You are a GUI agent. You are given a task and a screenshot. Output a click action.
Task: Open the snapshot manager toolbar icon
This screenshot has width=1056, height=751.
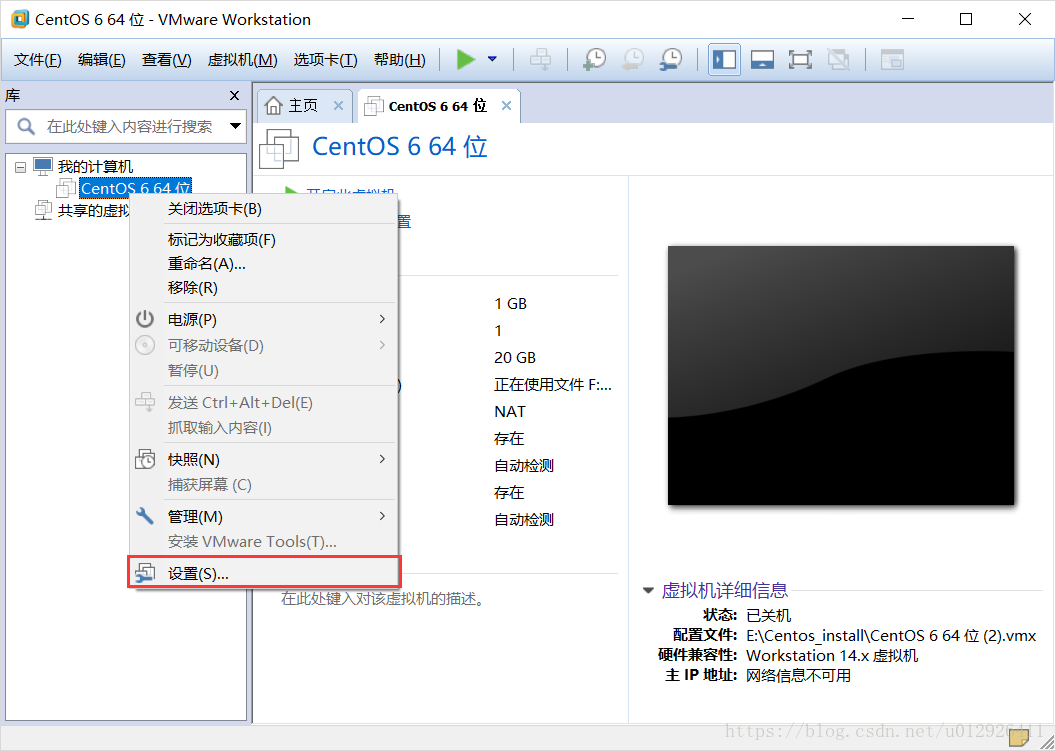pos(671,59)
